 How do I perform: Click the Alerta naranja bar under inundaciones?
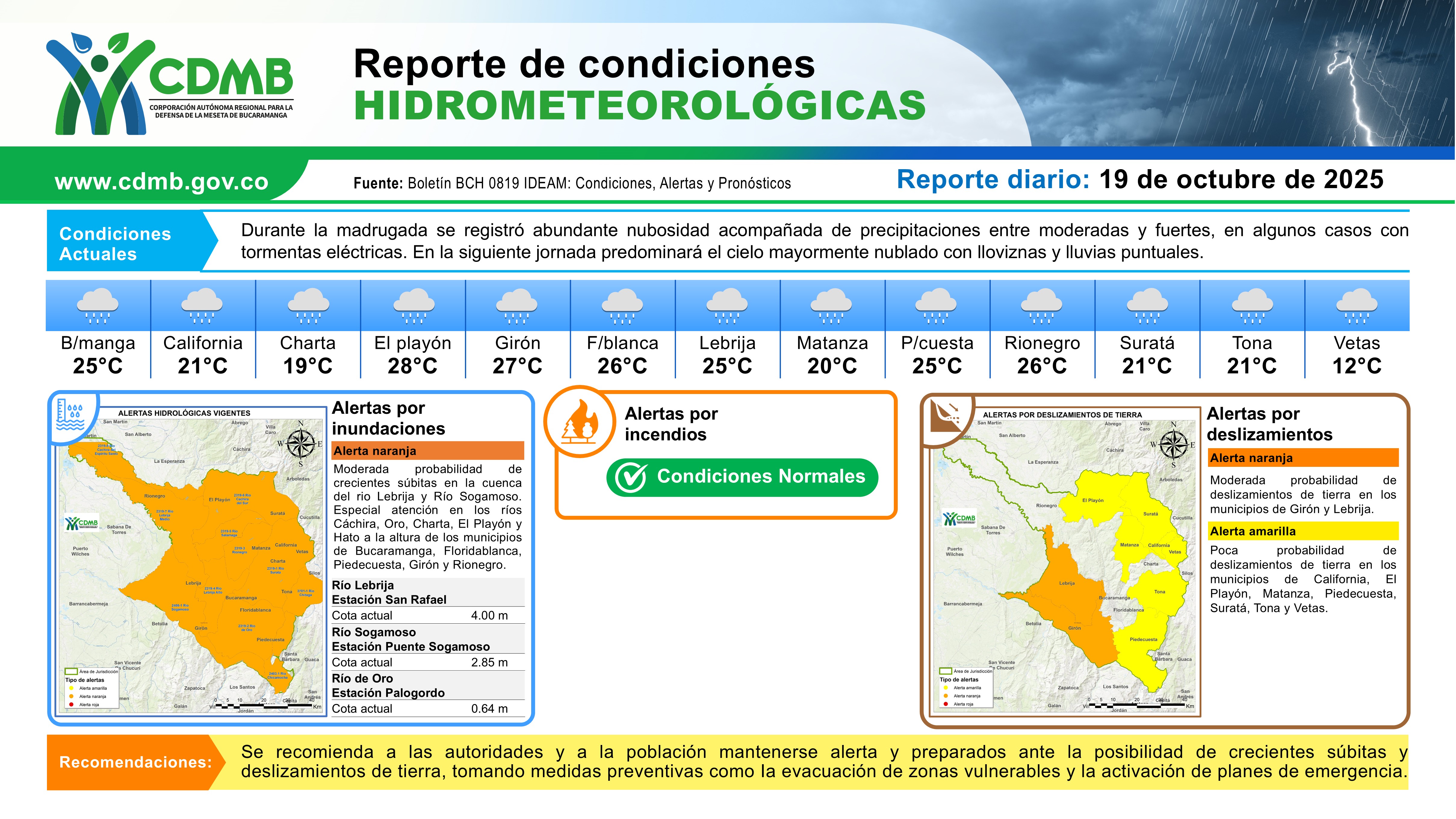pos(428,451)
